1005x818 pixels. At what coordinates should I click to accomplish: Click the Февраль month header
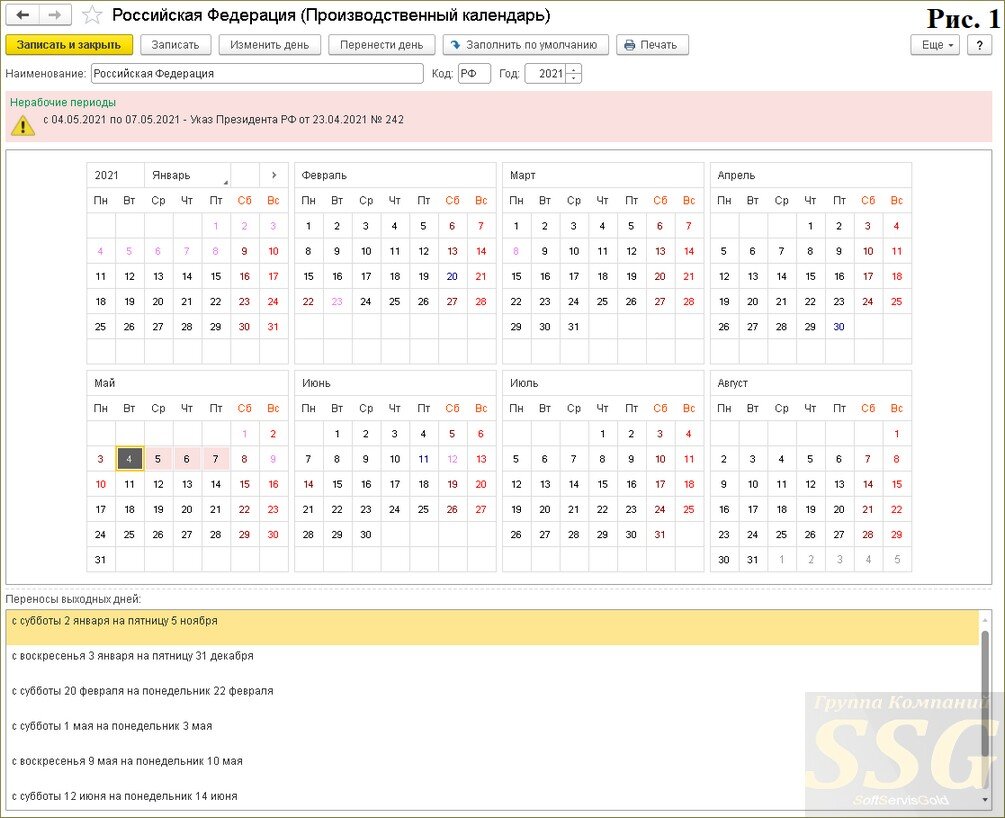[395, 175]
